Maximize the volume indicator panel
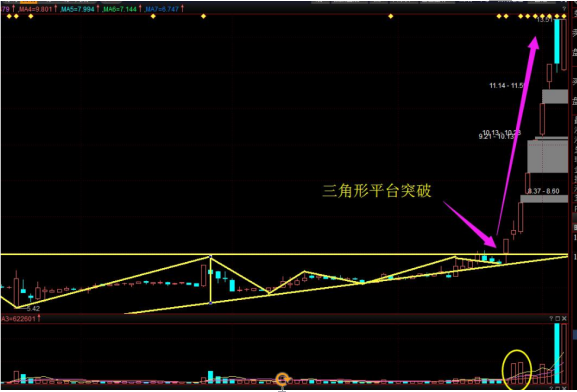Screen dimensions: 577x392 click(558, 318)
